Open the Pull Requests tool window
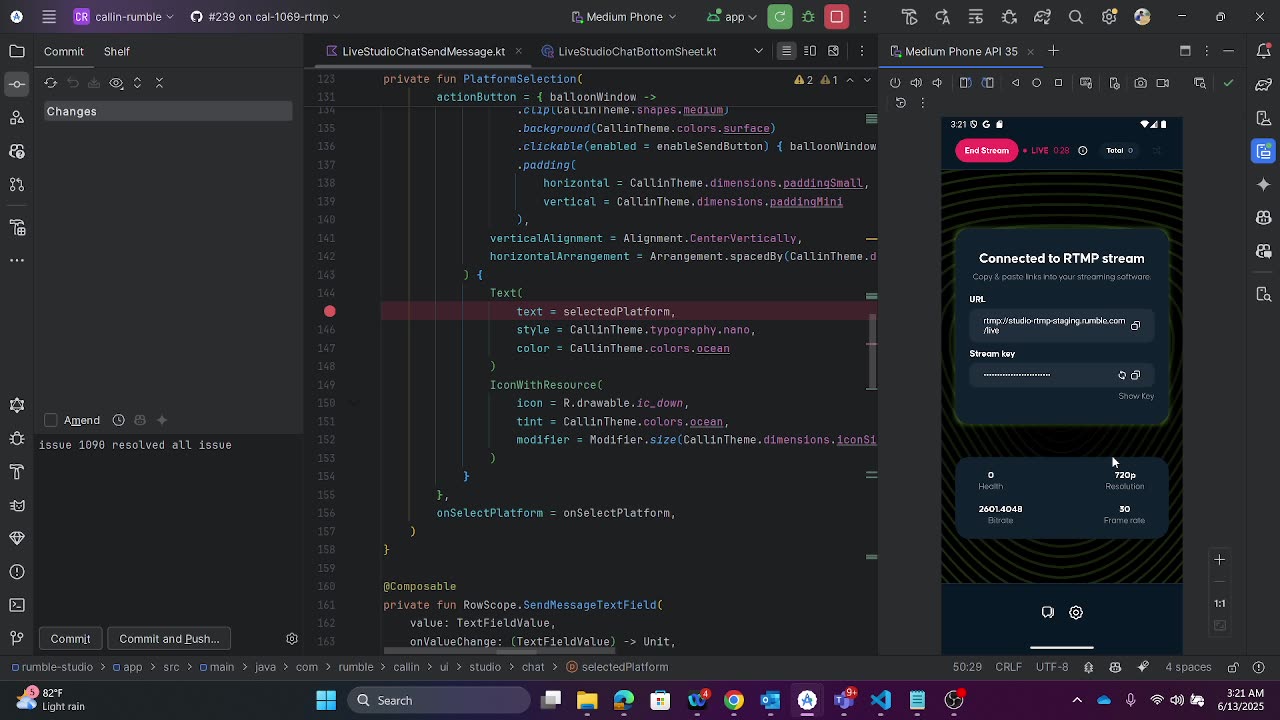The height and width of the screenshot is (720, 1280). 17,185
